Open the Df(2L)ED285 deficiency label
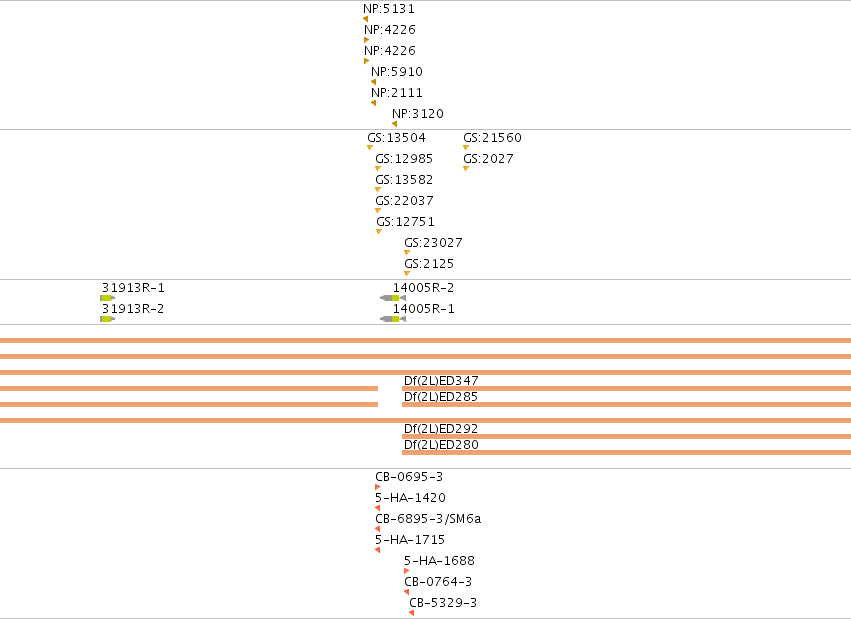Screen dimensions: 851x619 point(441,397)
